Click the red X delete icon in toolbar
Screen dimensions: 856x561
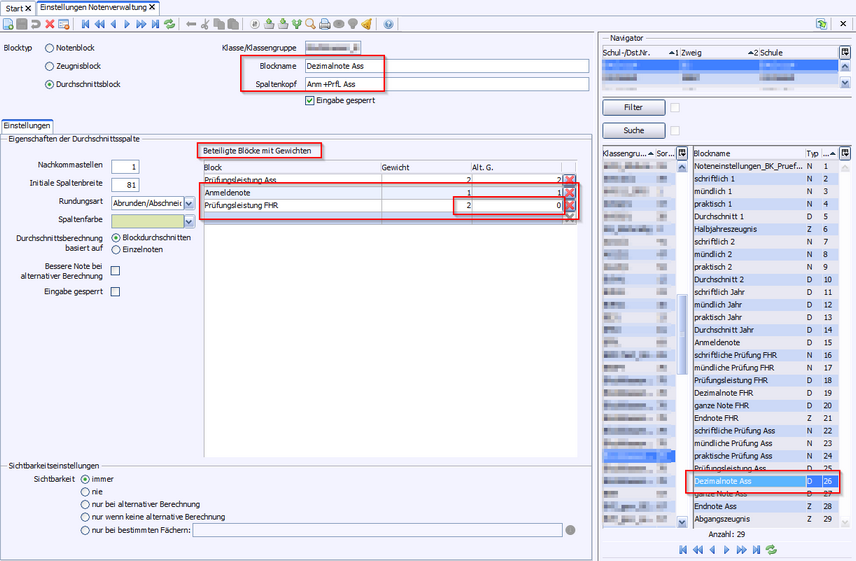pos(50,23)
